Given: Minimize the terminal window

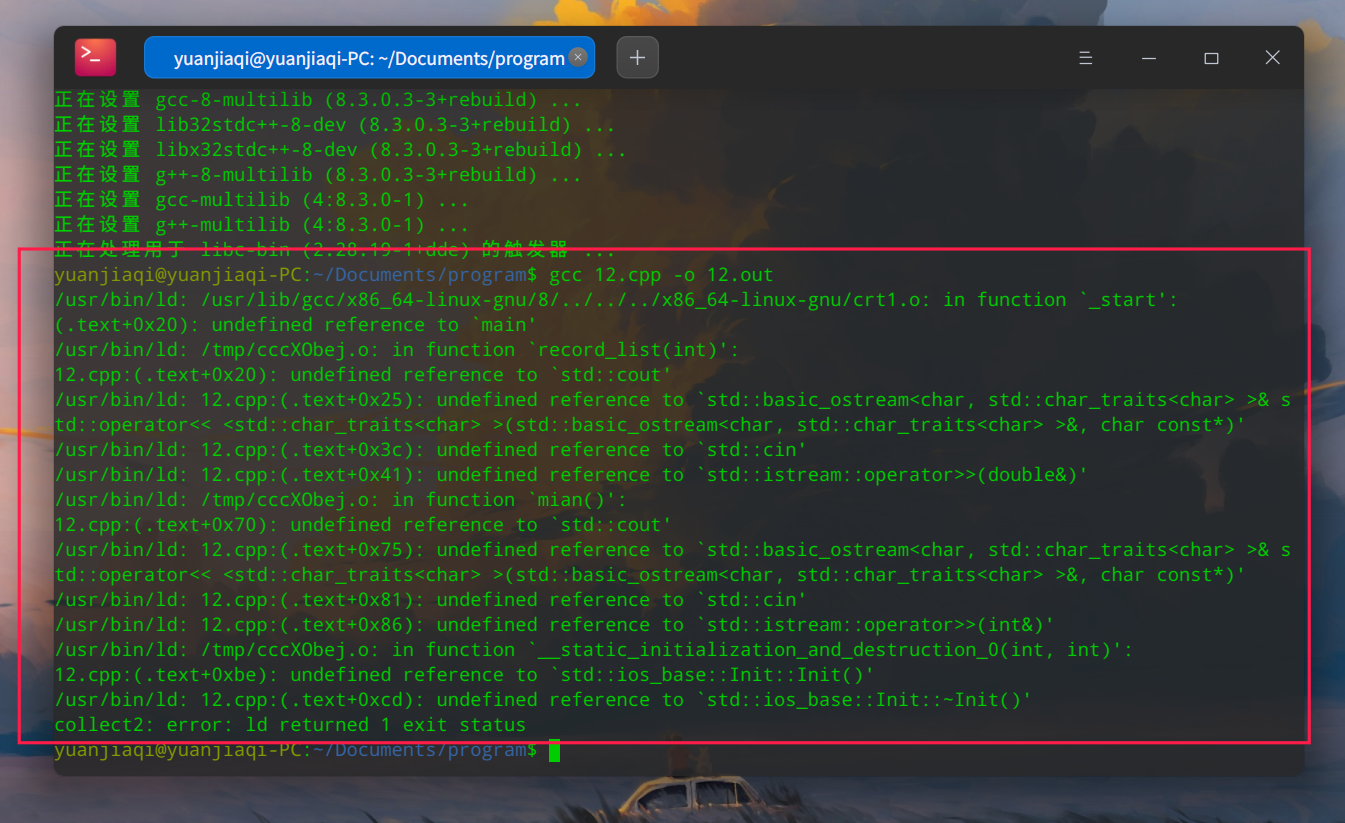Looking at the screenshot, I should click(x=1149, y=58).
